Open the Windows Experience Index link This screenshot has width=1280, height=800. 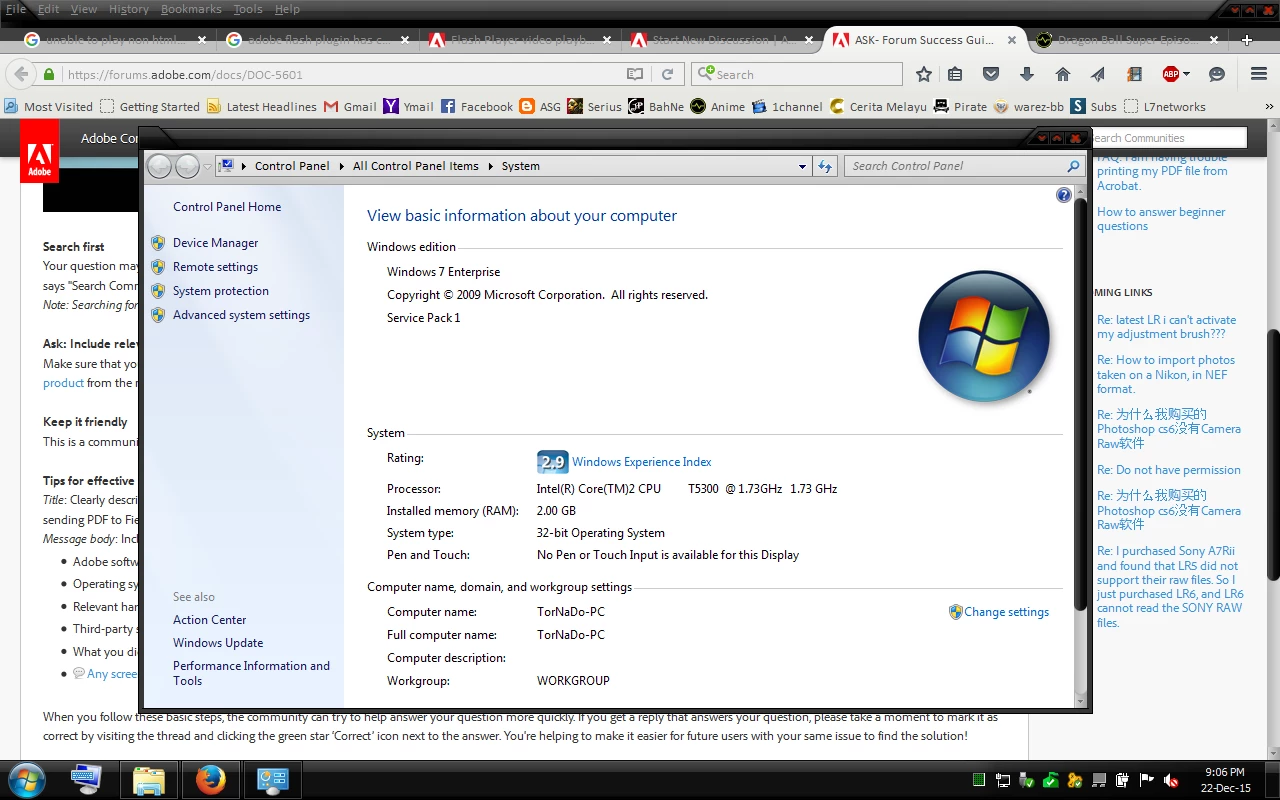[x=641, y=462]
